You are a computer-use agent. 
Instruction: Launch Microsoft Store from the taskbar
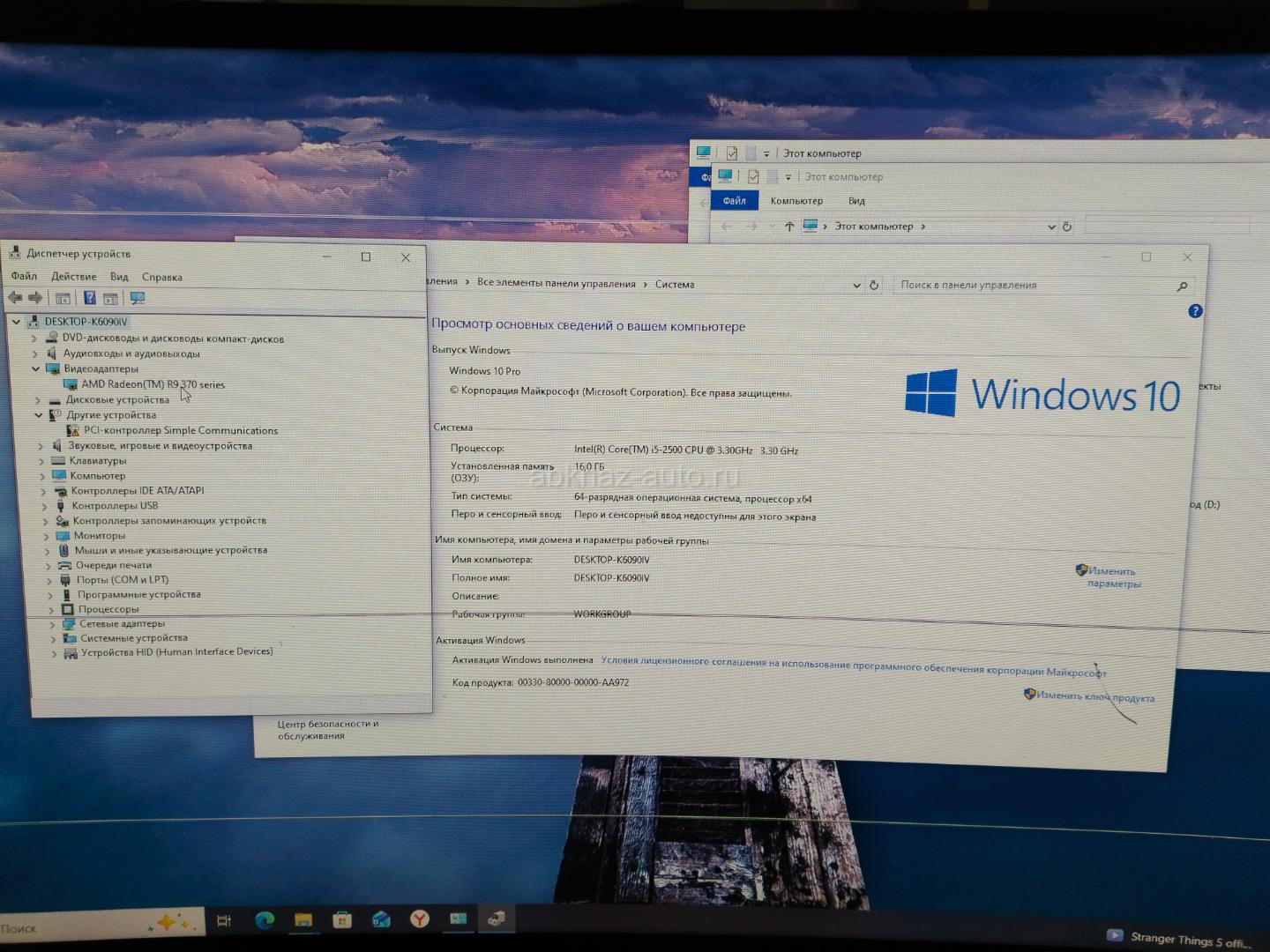pos(342,920)
